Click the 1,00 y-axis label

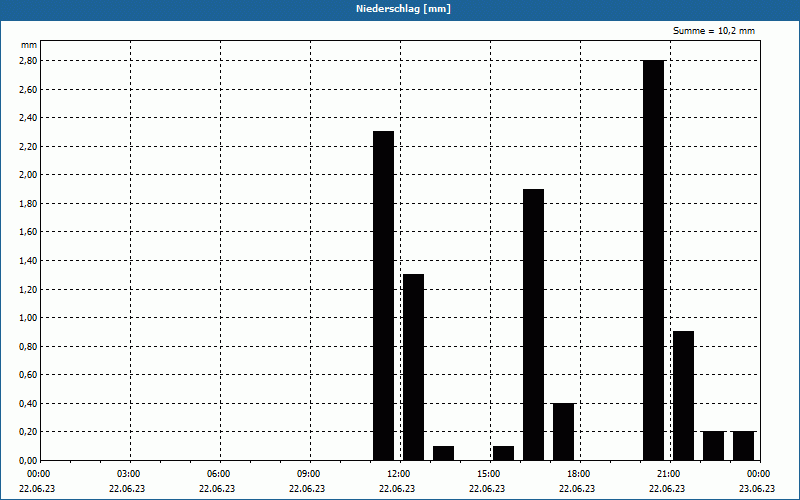coord(29,318)
